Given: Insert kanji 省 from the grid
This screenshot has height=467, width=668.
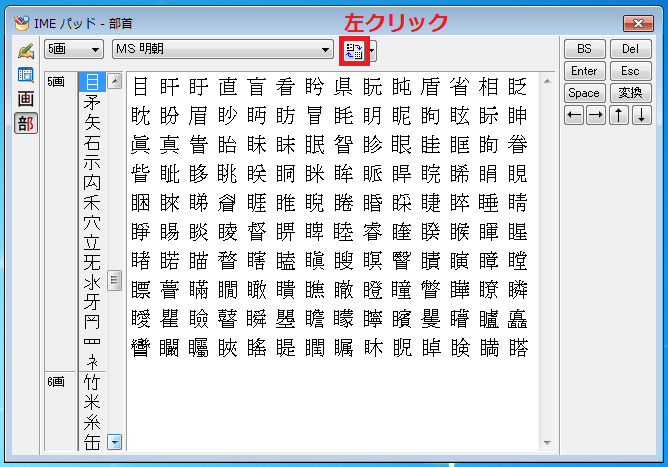Looking at the screenshot, I should click(x=459, y=87).
